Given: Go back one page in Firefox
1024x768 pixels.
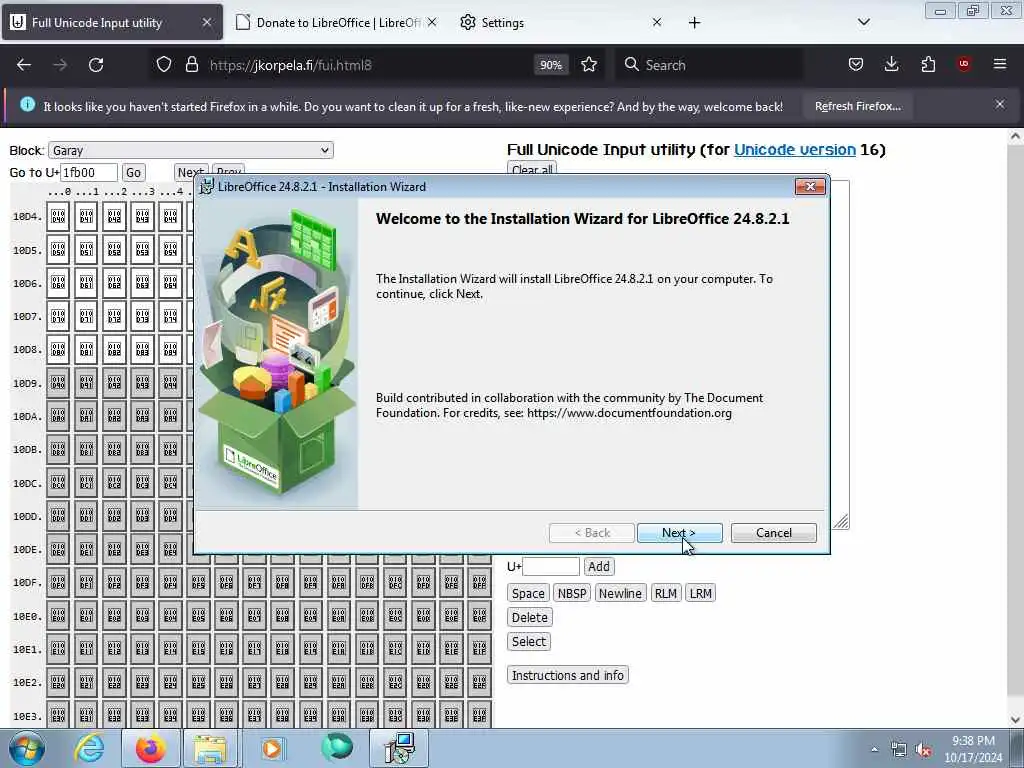Looking at the screenshot, I should tap(24, 65).
